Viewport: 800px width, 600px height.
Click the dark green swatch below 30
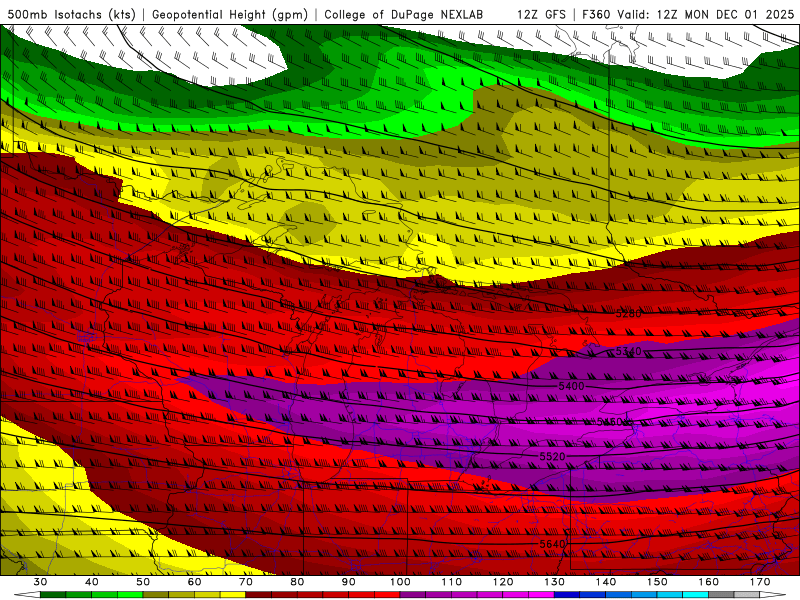pyautogui.click(x=53, y=595)
